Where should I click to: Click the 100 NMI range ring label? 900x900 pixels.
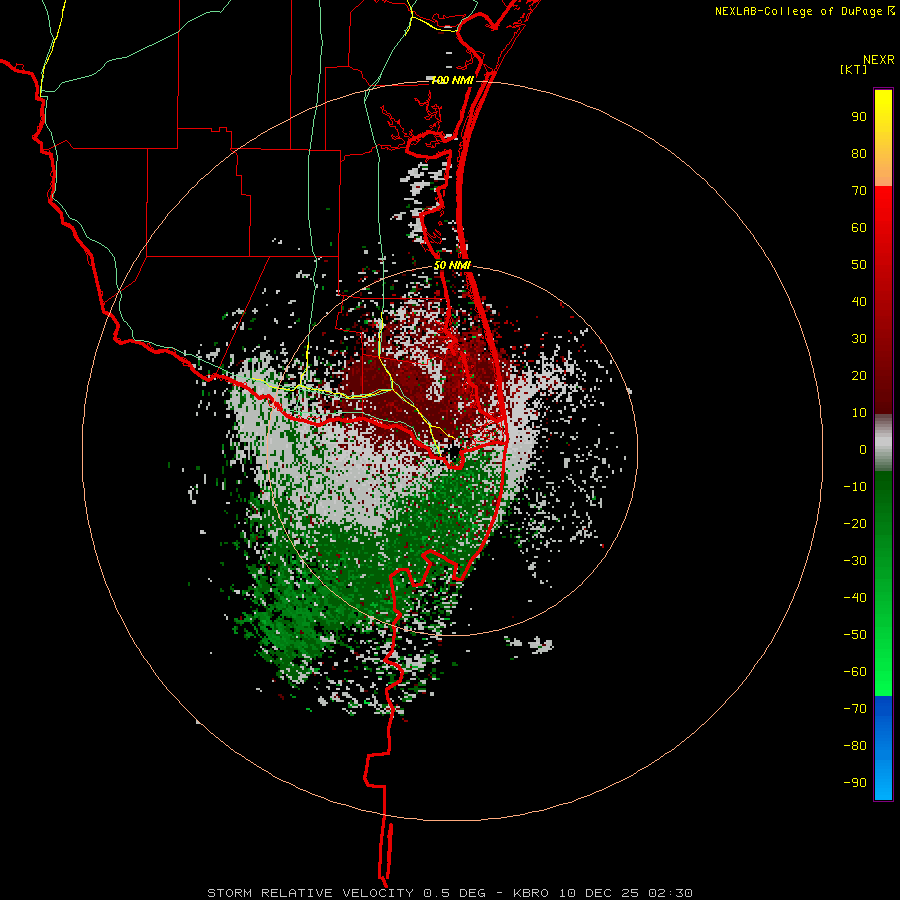[x=452, y=80]
